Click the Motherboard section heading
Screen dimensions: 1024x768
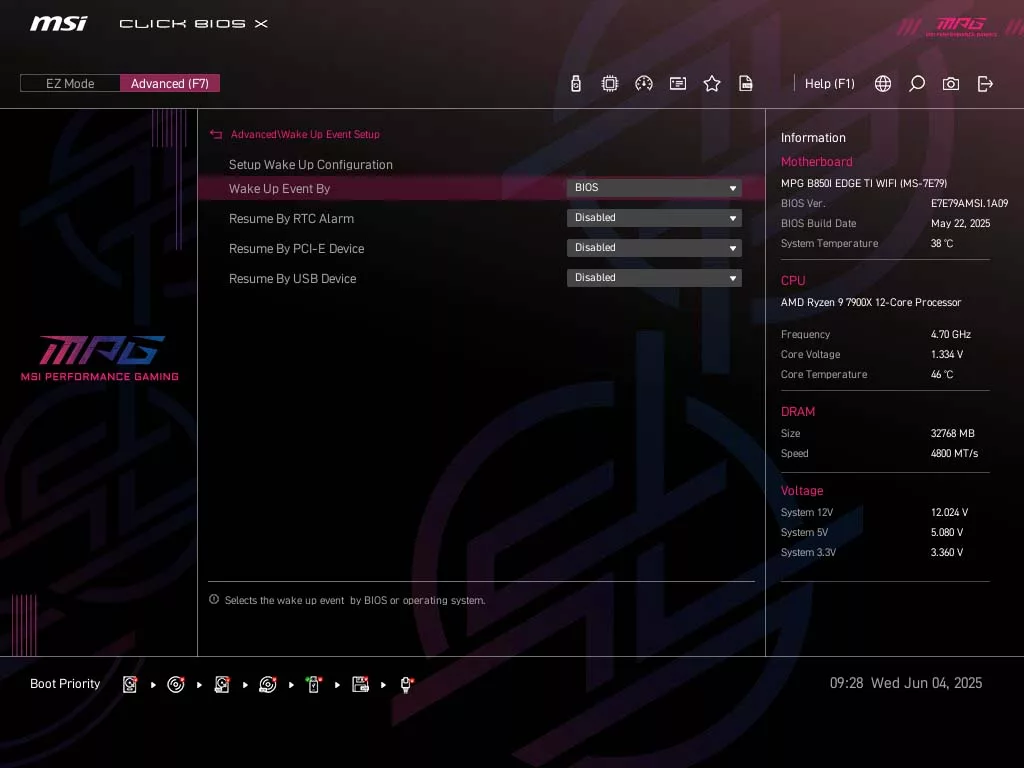tap(816, 161)
